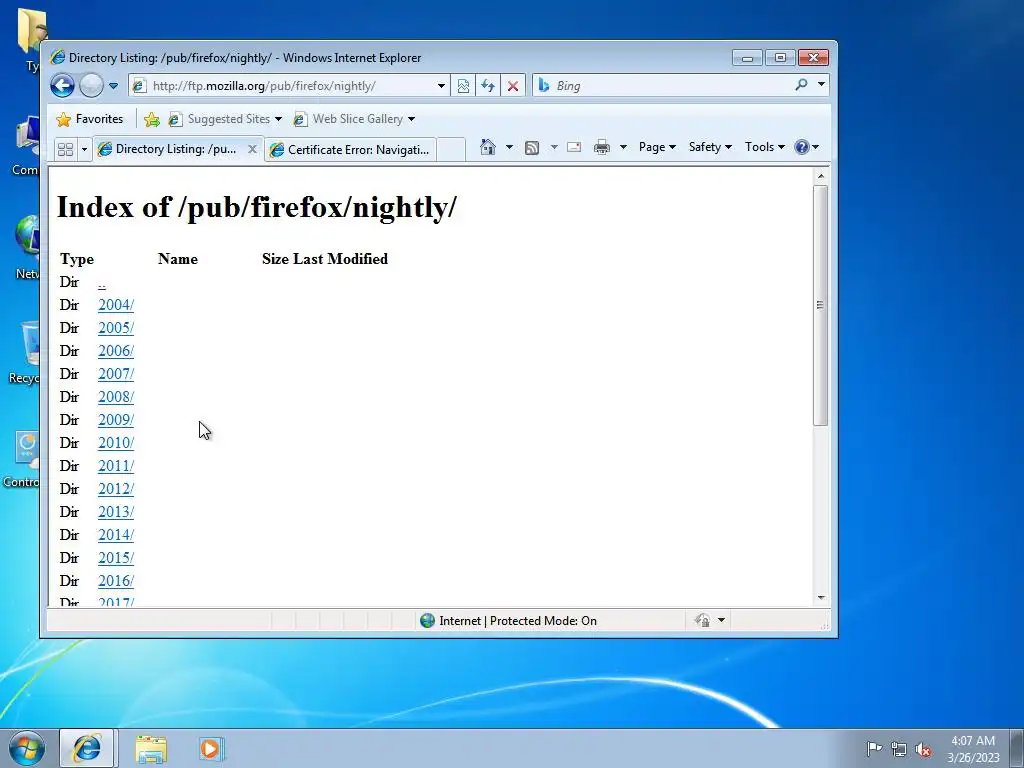The image size is (1024, 768).
Task: Click the Stop loading X icon
Action: (x=513, y=86)
